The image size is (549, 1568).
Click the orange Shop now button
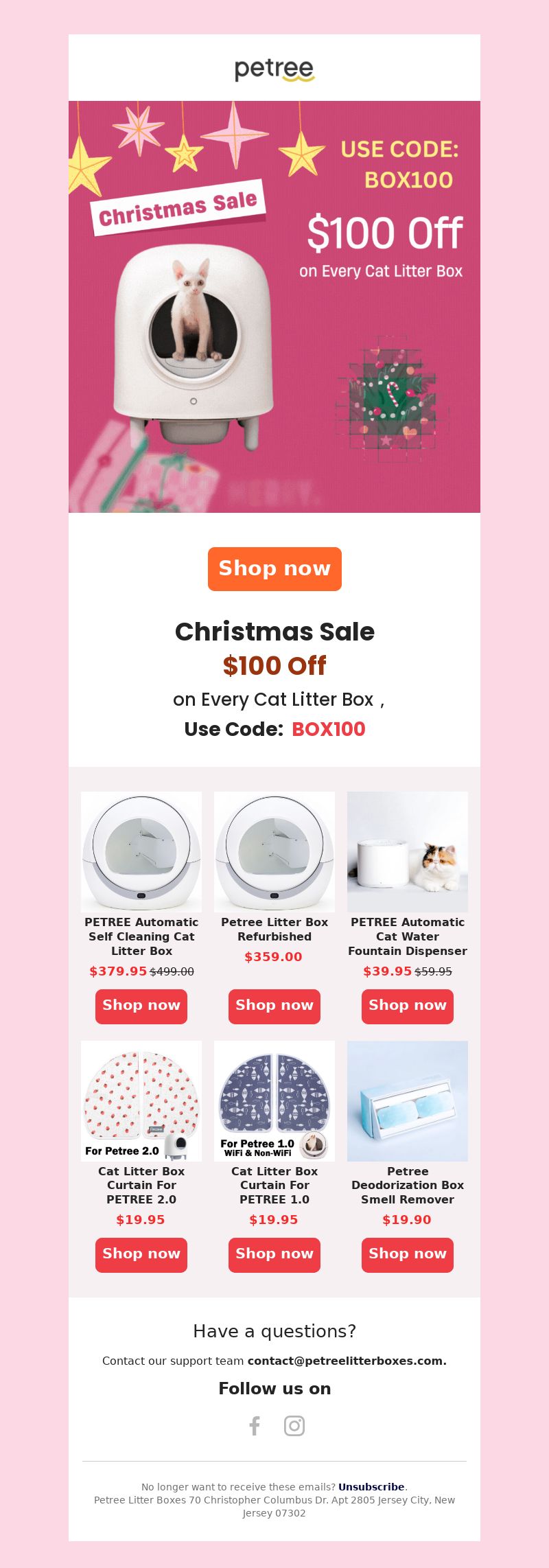point(274,568)
